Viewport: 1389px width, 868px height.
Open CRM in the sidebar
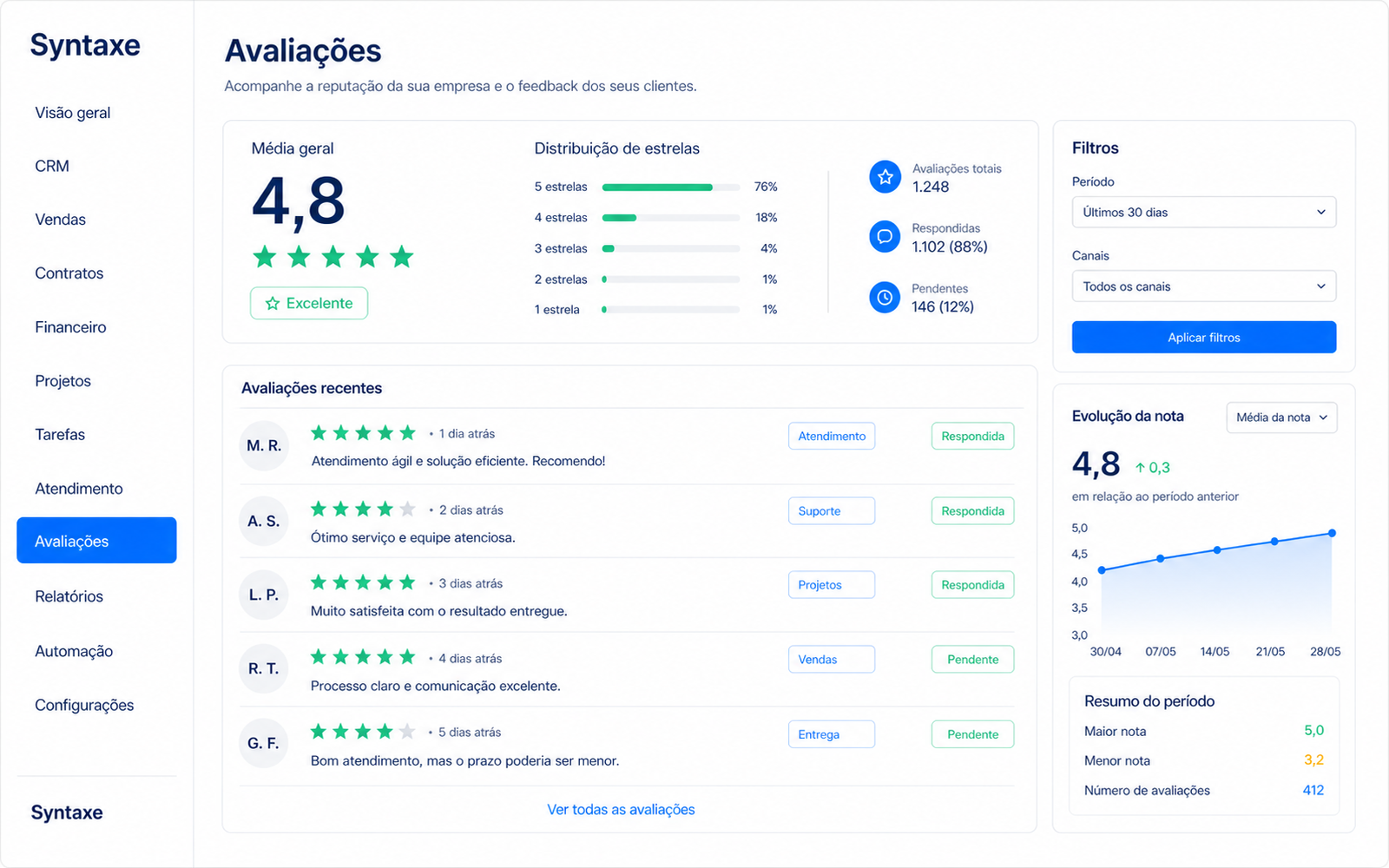pyautogui.click(x=52, y=166)
